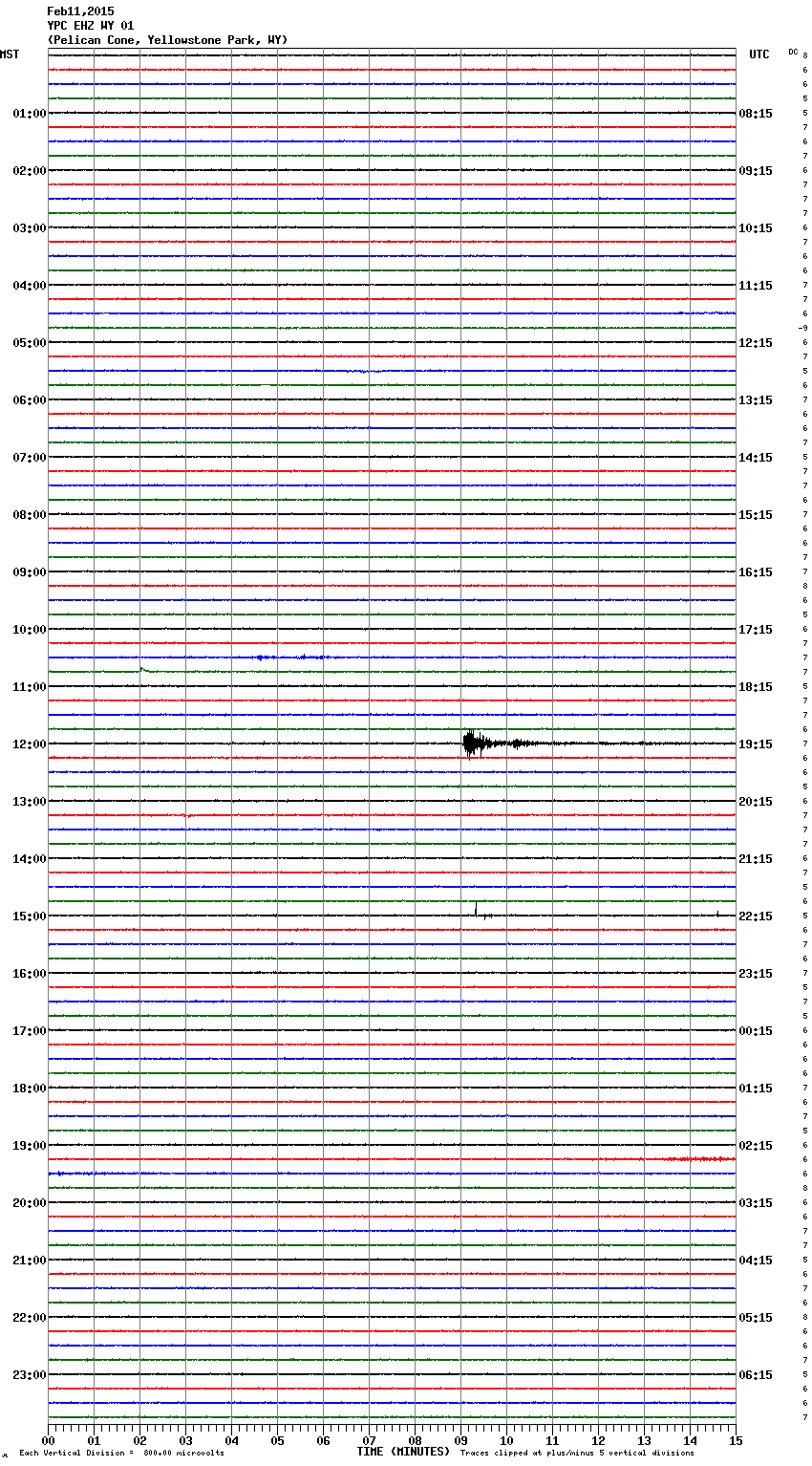Click the 'Feb11,2015' date text
The height and width of the screenshot is (1466, 812).
coord(80,11)
